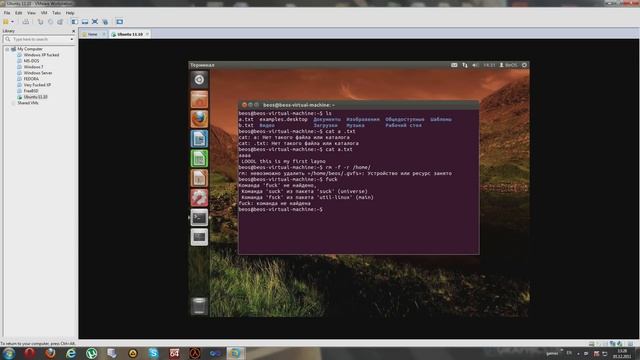Open the Workspace Switcher launcher icon
The height and width of the screenshot is (360, 640).
point(199,237)
